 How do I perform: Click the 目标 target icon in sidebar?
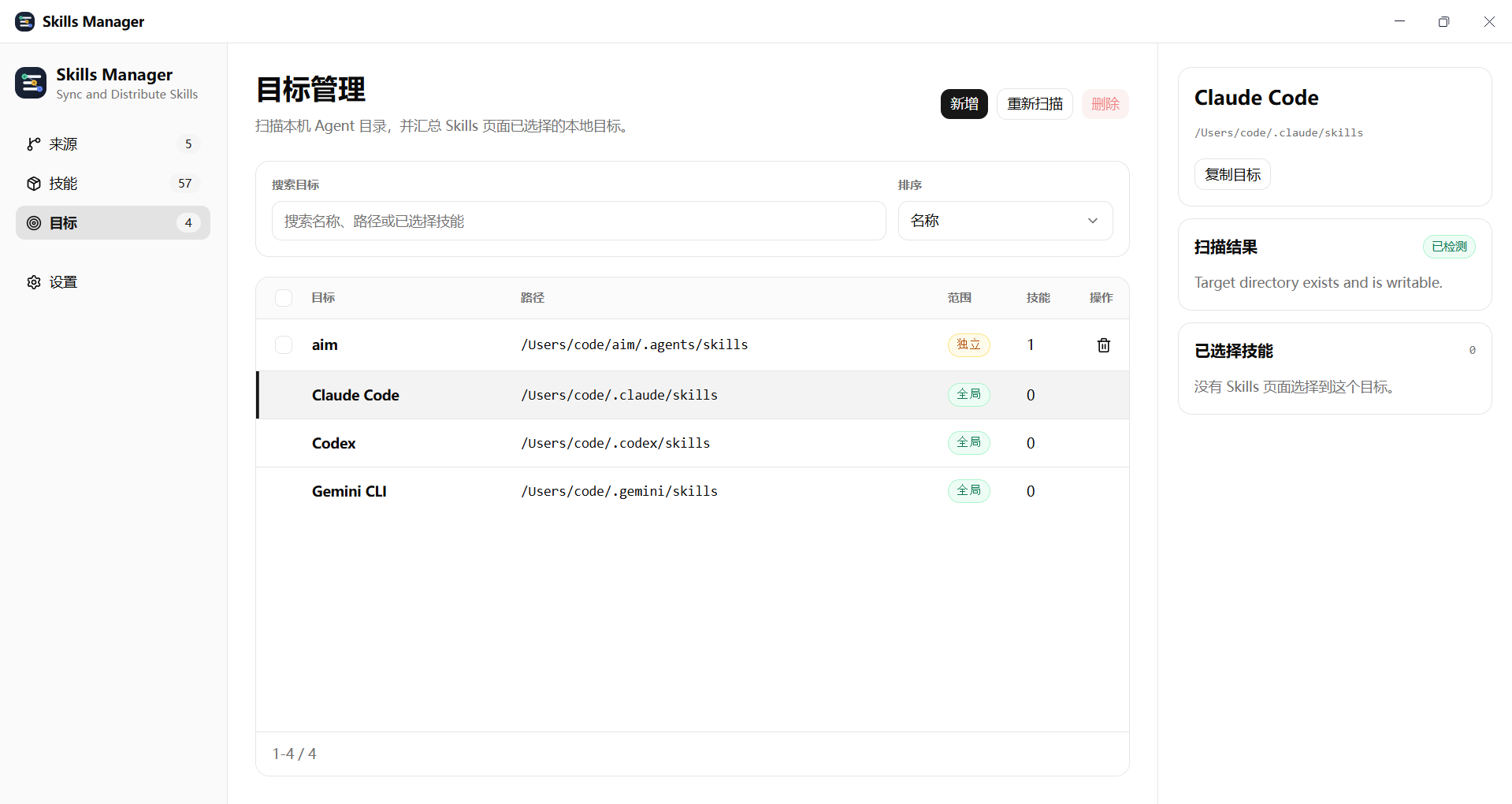[34, 223]
